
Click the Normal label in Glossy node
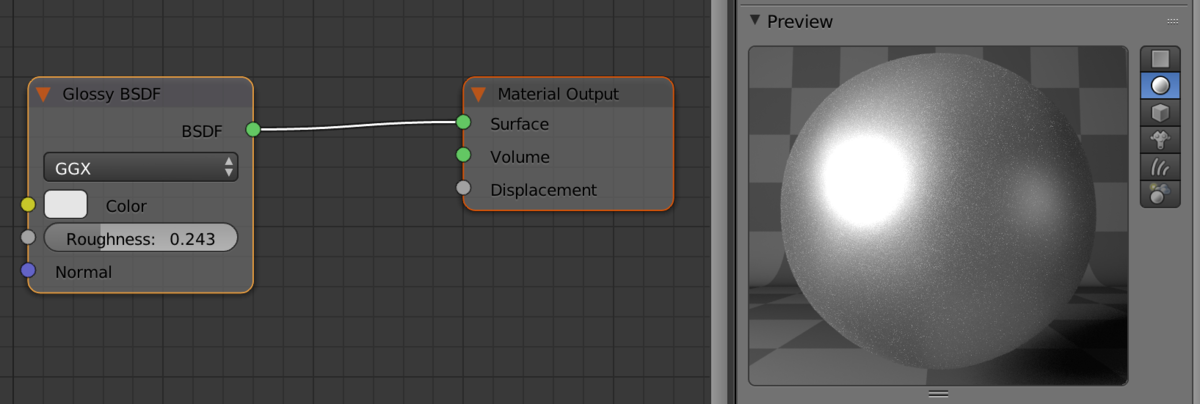click(83, 272)
